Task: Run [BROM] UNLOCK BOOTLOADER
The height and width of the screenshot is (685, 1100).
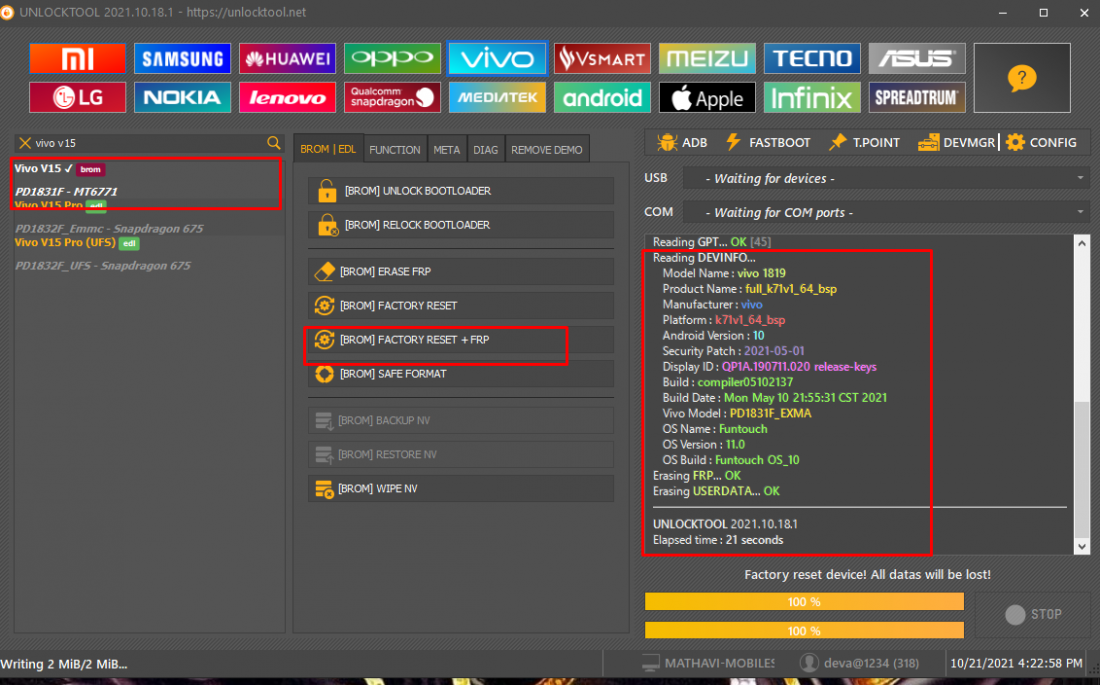Action: click(x=461, y=191)
